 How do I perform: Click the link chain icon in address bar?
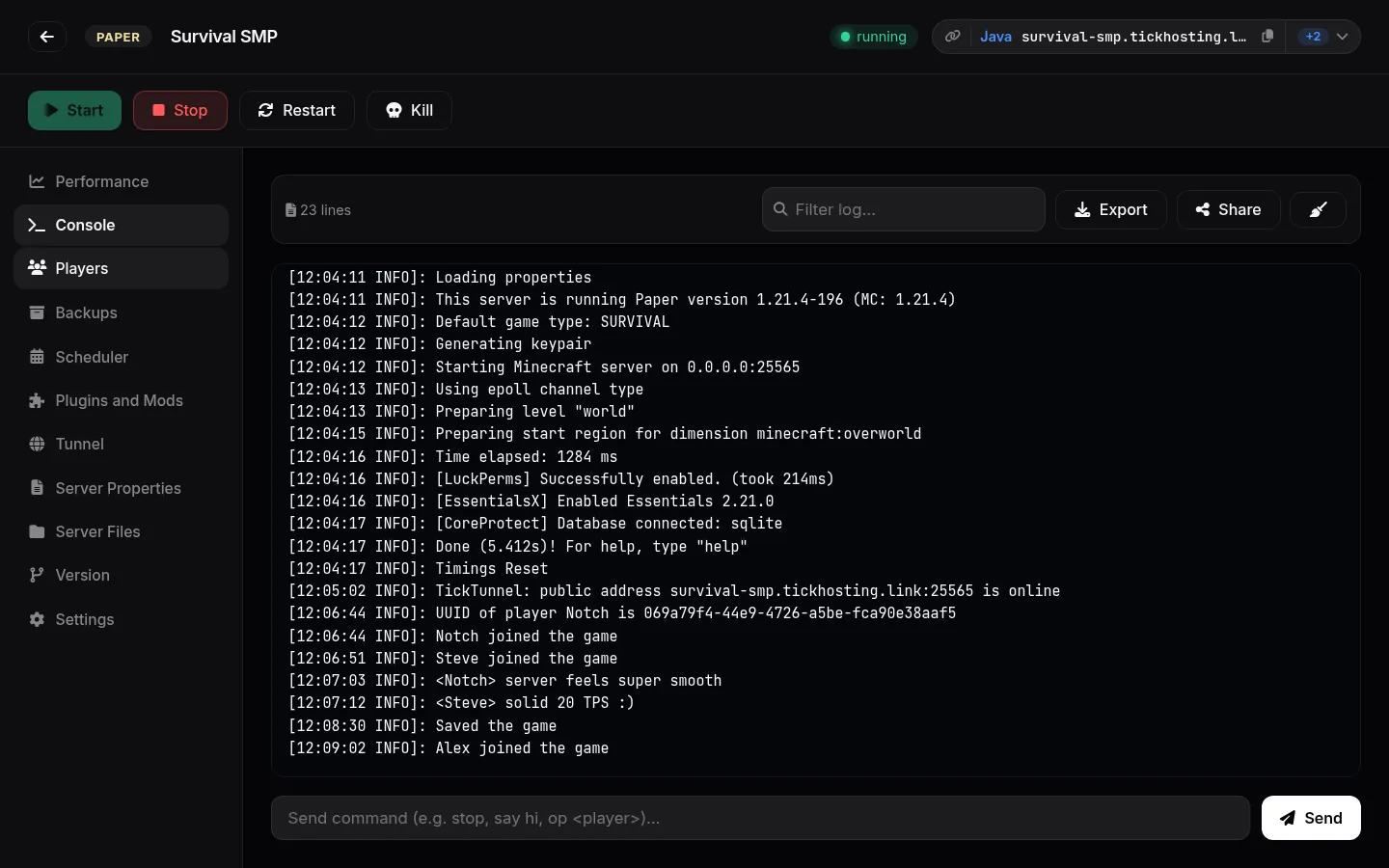[x=952, y=37]
